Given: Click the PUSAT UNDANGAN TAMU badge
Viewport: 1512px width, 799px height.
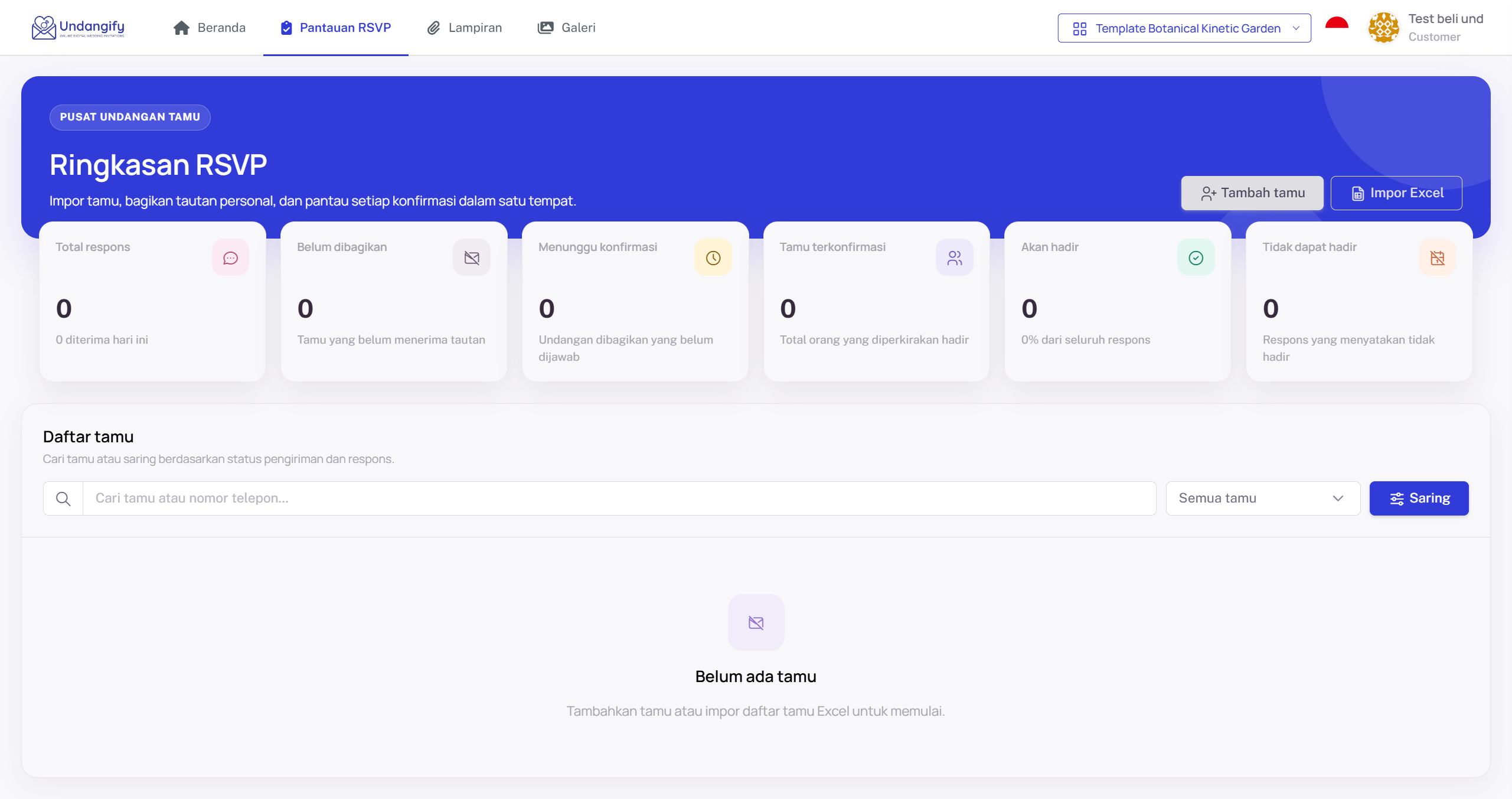Looking at the screenshot, I should point(130,117).
